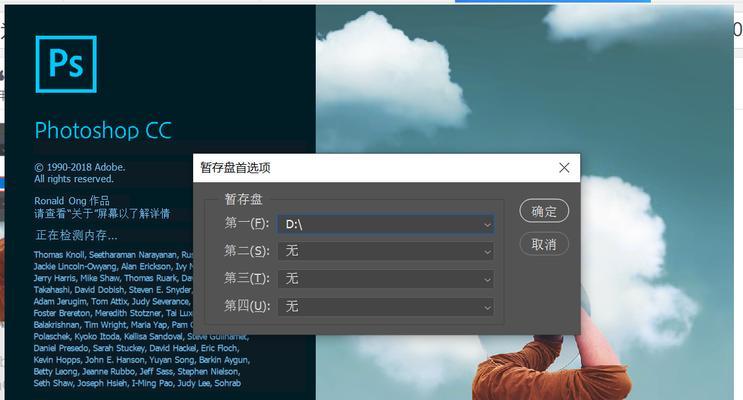Click the 第二(S): label
This screenshot has width=743, height=400.
(x=247, y=251)
